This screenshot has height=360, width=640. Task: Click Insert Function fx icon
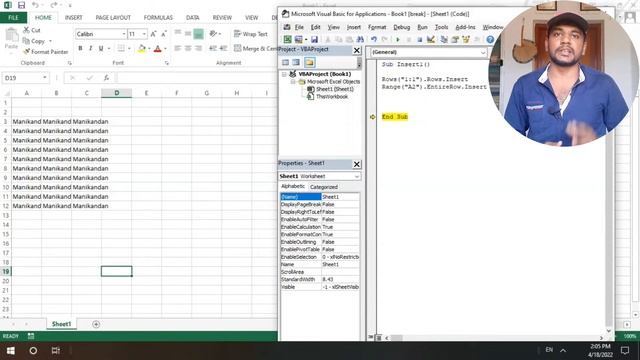click(106, 78)
